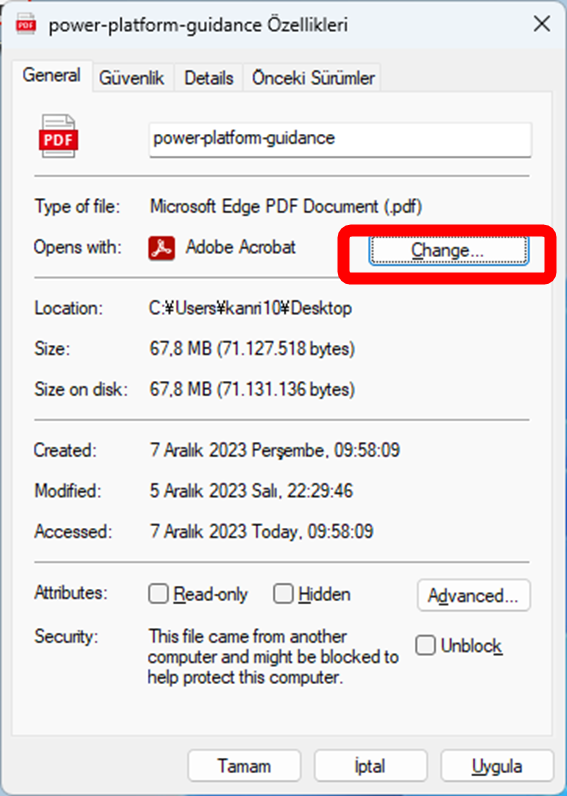Click the Adobe Acrobat application icon
Screen dimensions: 567x796
[x=161, y=248]
